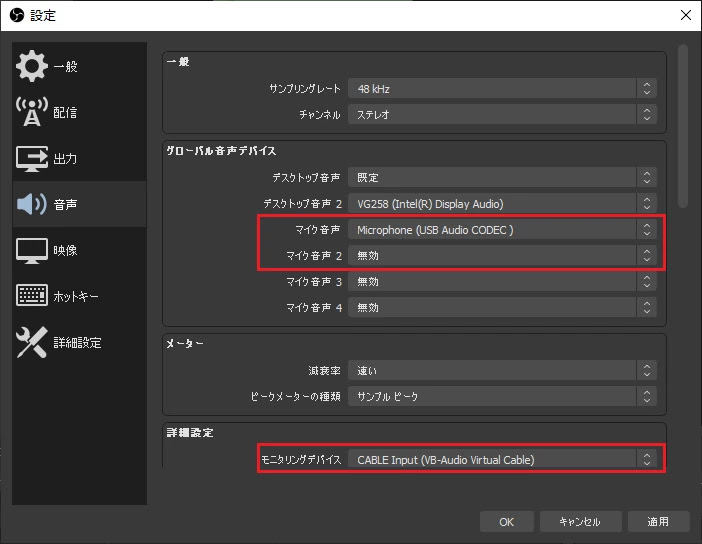Viewport: 702px width, 544px height.
Task: Click the Output monitor-arrow icon
Action: pyautogui.click(x=31, y=158)
